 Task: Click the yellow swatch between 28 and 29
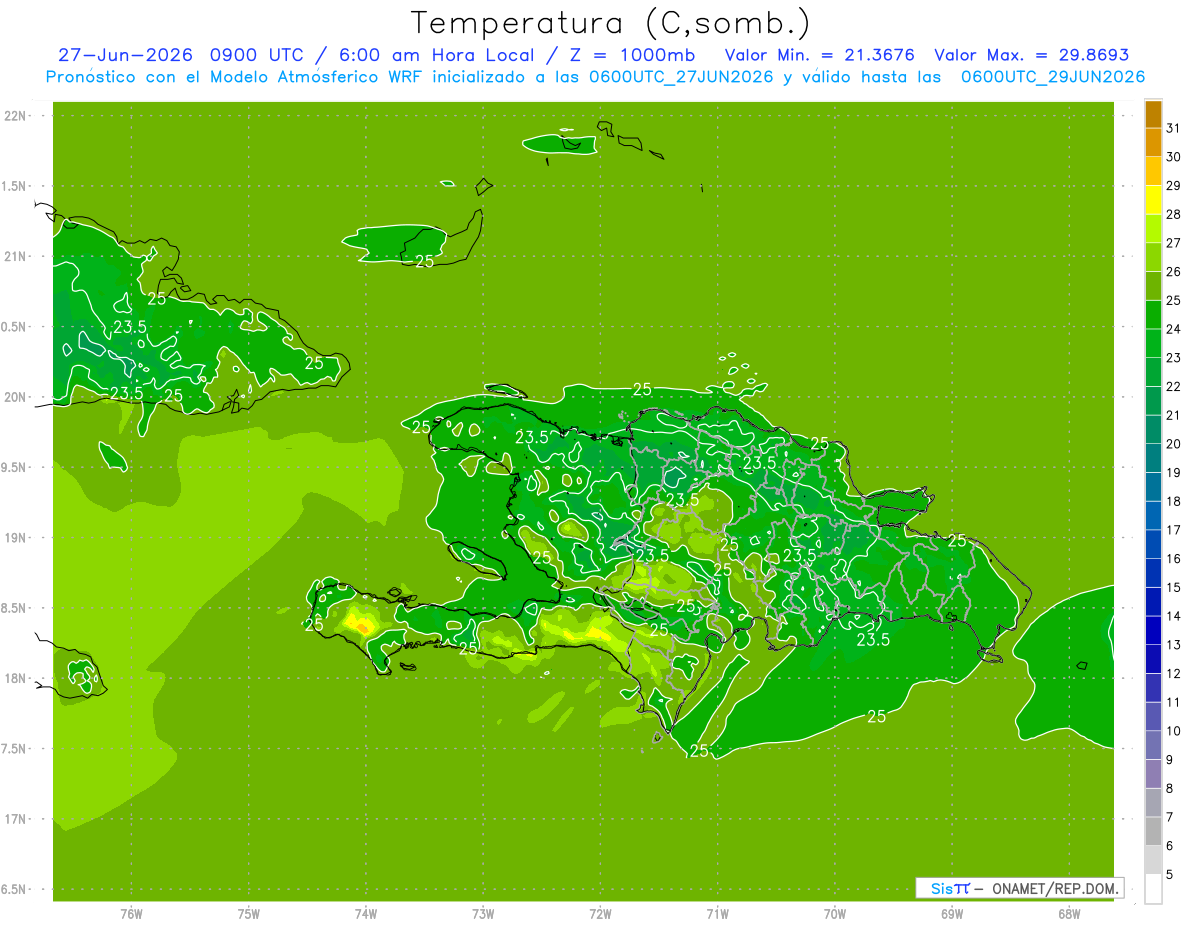1153,200
